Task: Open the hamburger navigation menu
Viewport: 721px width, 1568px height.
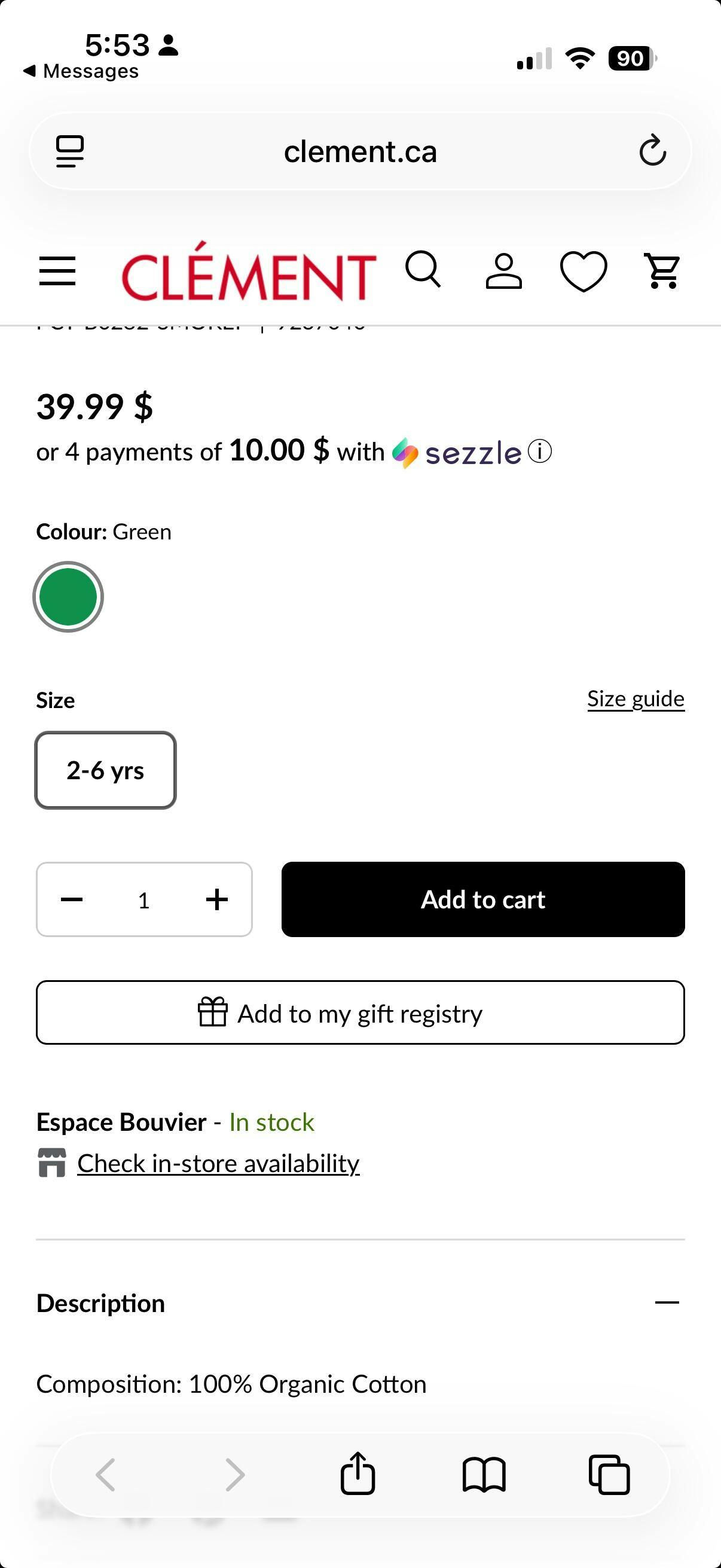Action: point(57,271)
